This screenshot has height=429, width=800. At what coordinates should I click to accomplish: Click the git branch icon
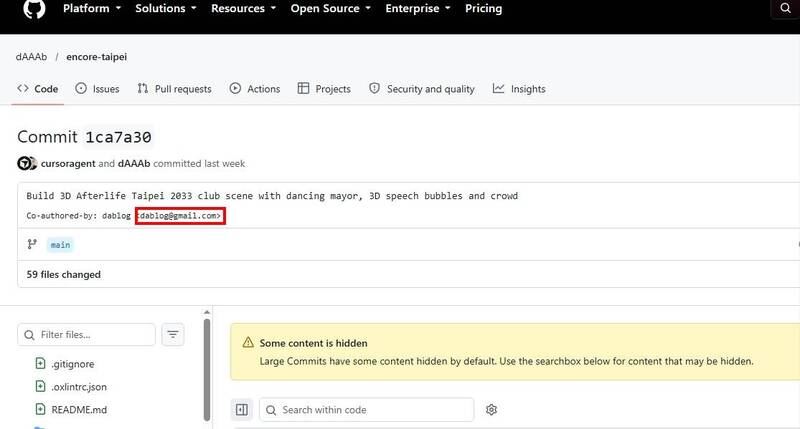coord(32,244)
